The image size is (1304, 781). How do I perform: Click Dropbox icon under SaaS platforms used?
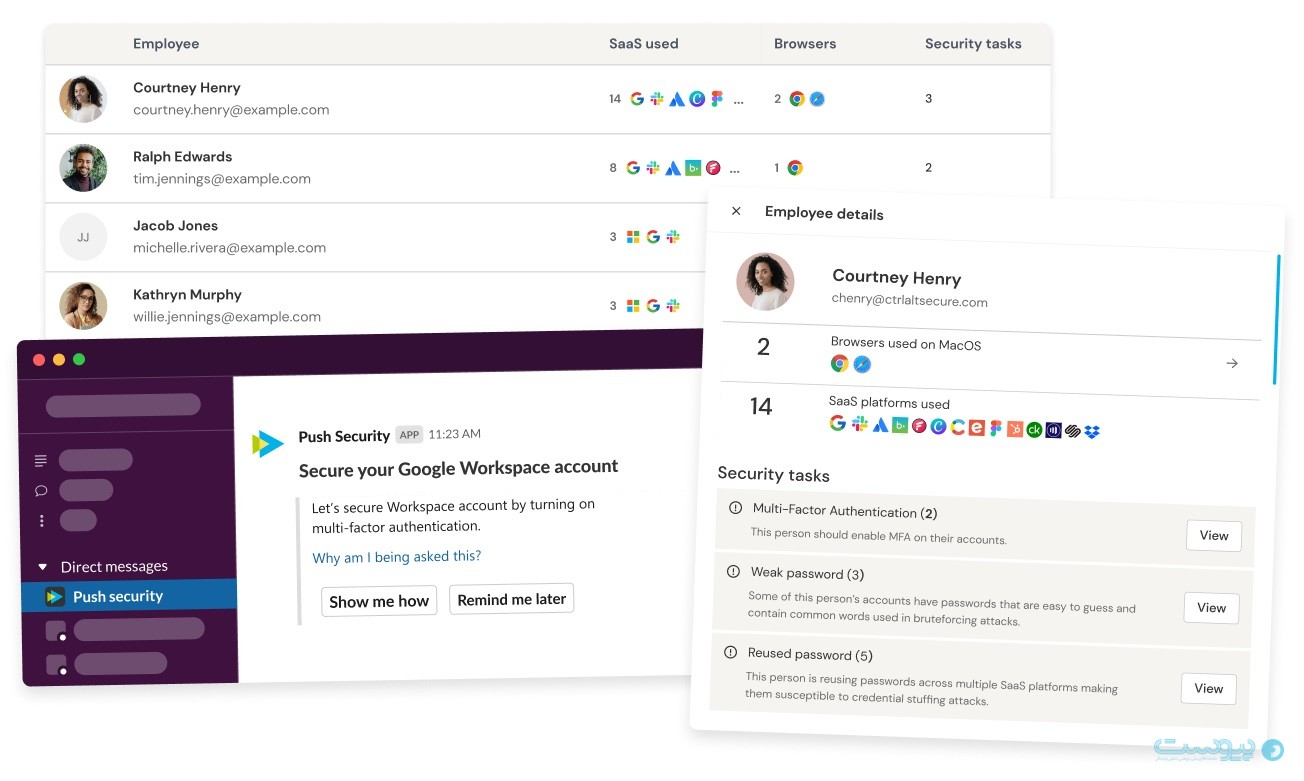1092,432
